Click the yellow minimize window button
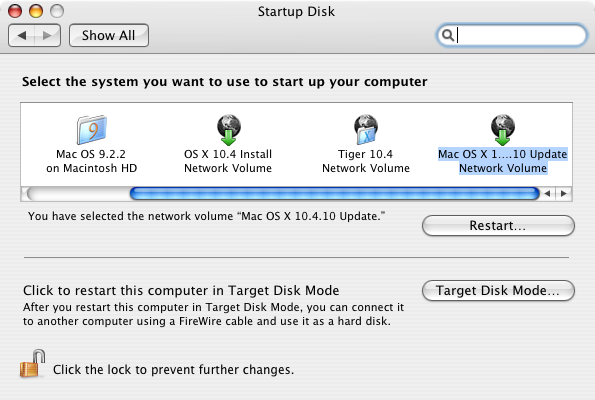595x400 pixels. (36, 11)
